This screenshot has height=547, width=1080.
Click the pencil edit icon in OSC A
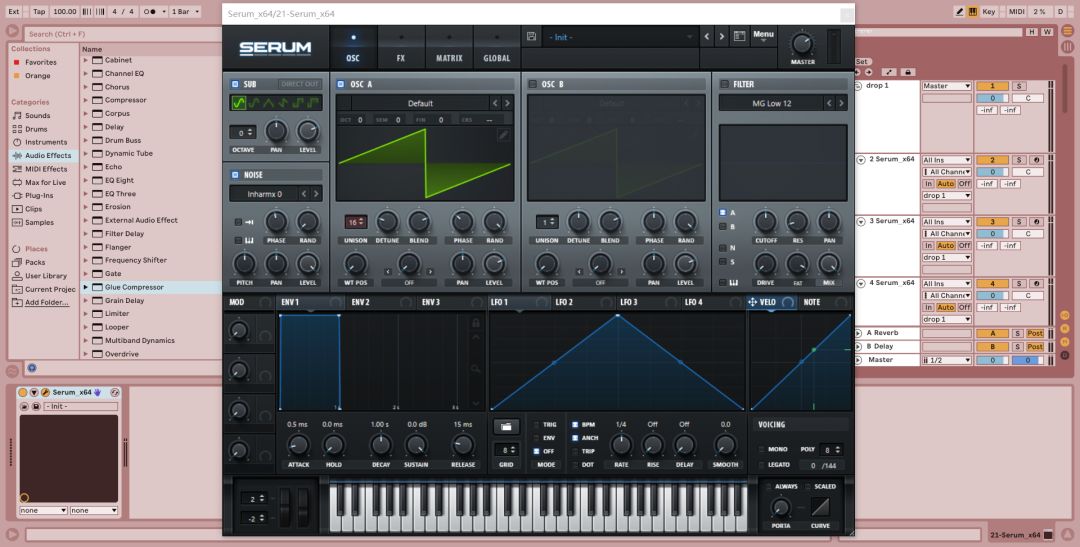(503, 134)
